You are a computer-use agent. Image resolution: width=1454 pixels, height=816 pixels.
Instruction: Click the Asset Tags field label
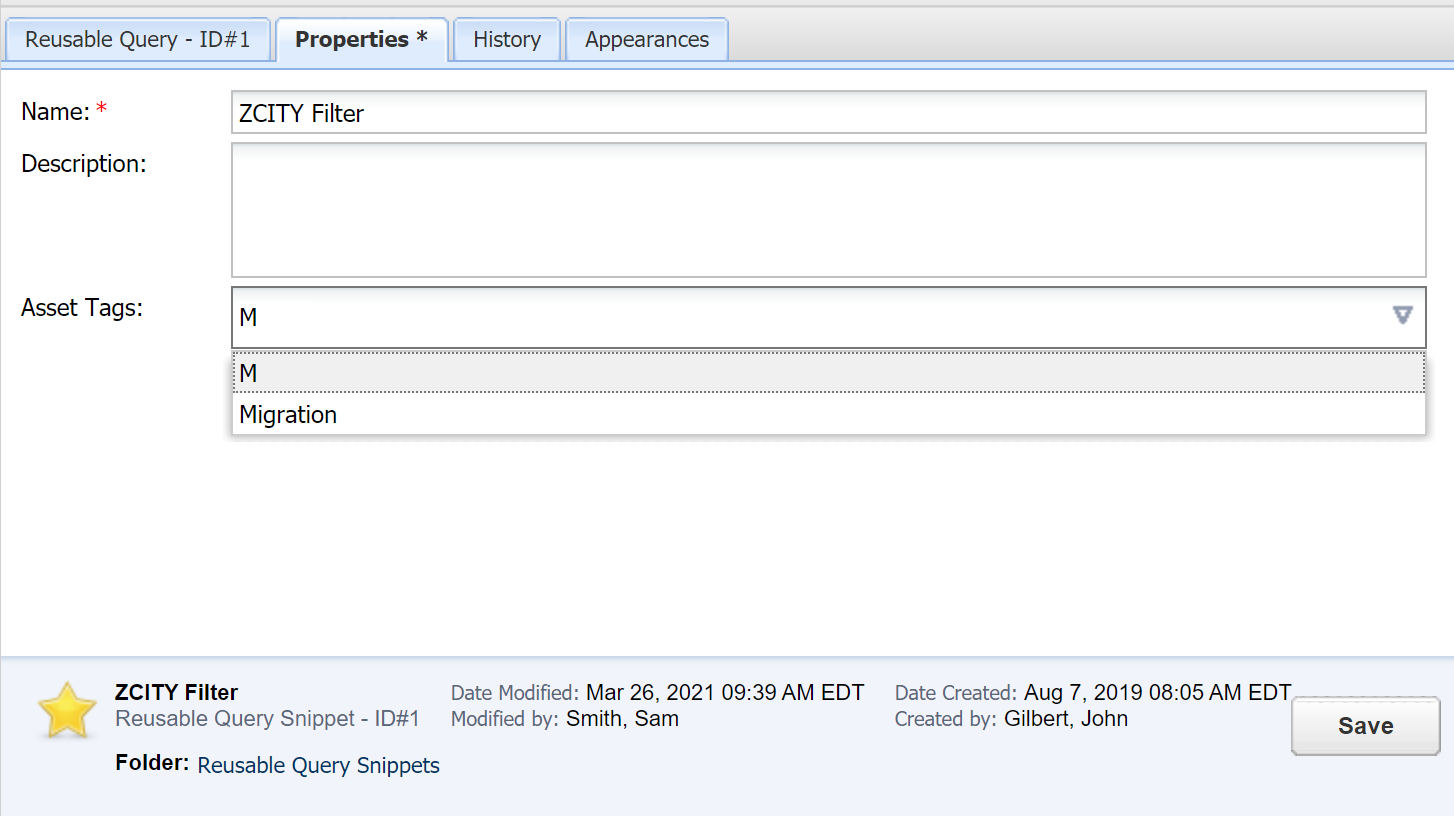(82, 308)
